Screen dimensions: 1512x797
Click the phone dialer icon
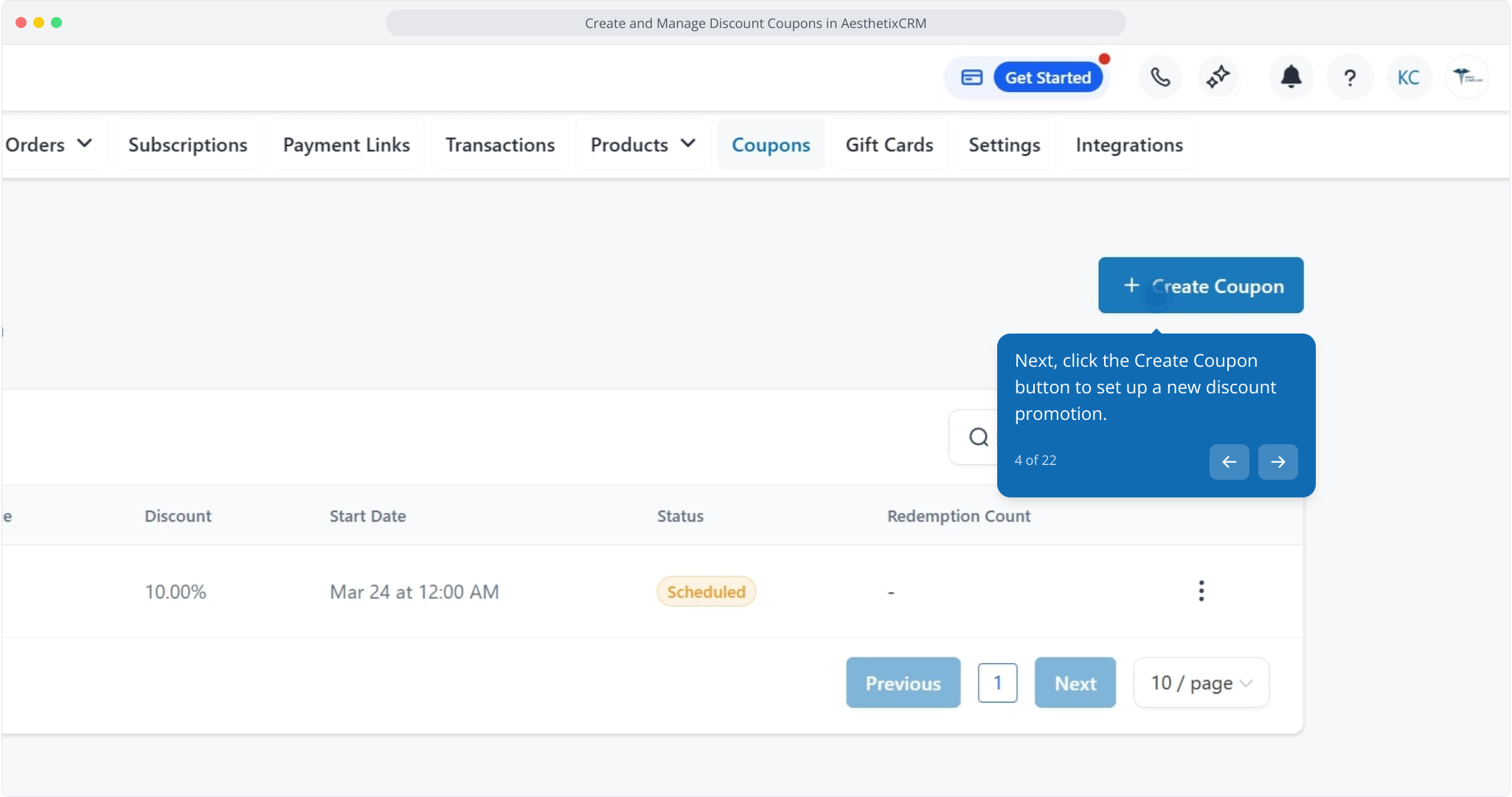tap(1160, 77)
